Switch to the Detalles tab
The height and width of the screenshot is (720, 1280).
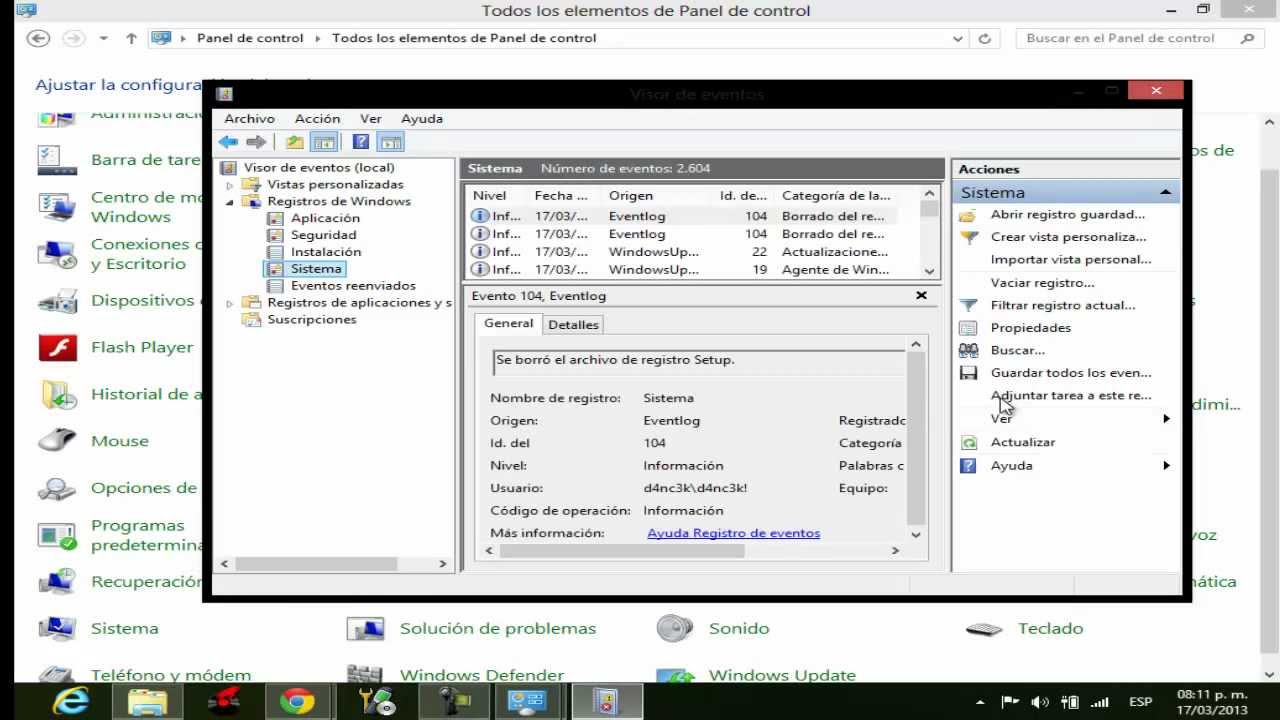[573, 325]
